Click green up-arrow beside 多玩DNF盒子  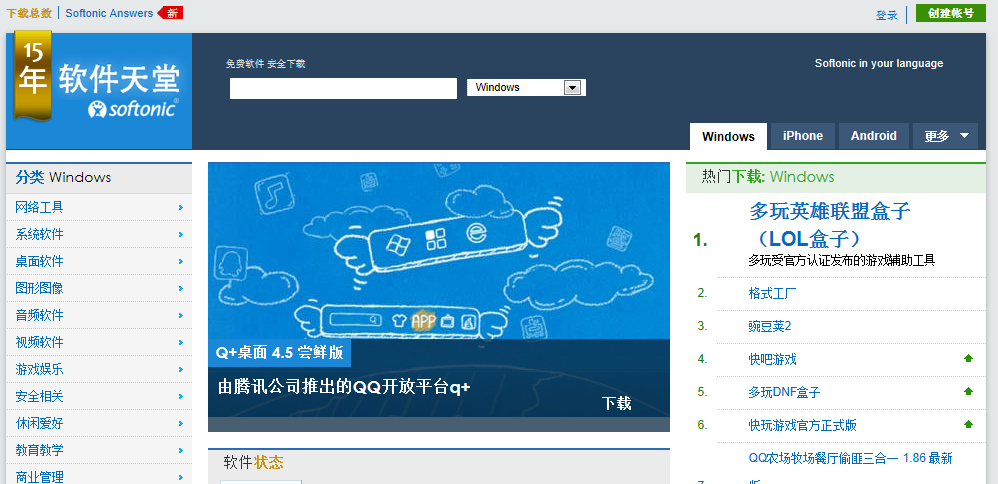click(x=968, y=391)
